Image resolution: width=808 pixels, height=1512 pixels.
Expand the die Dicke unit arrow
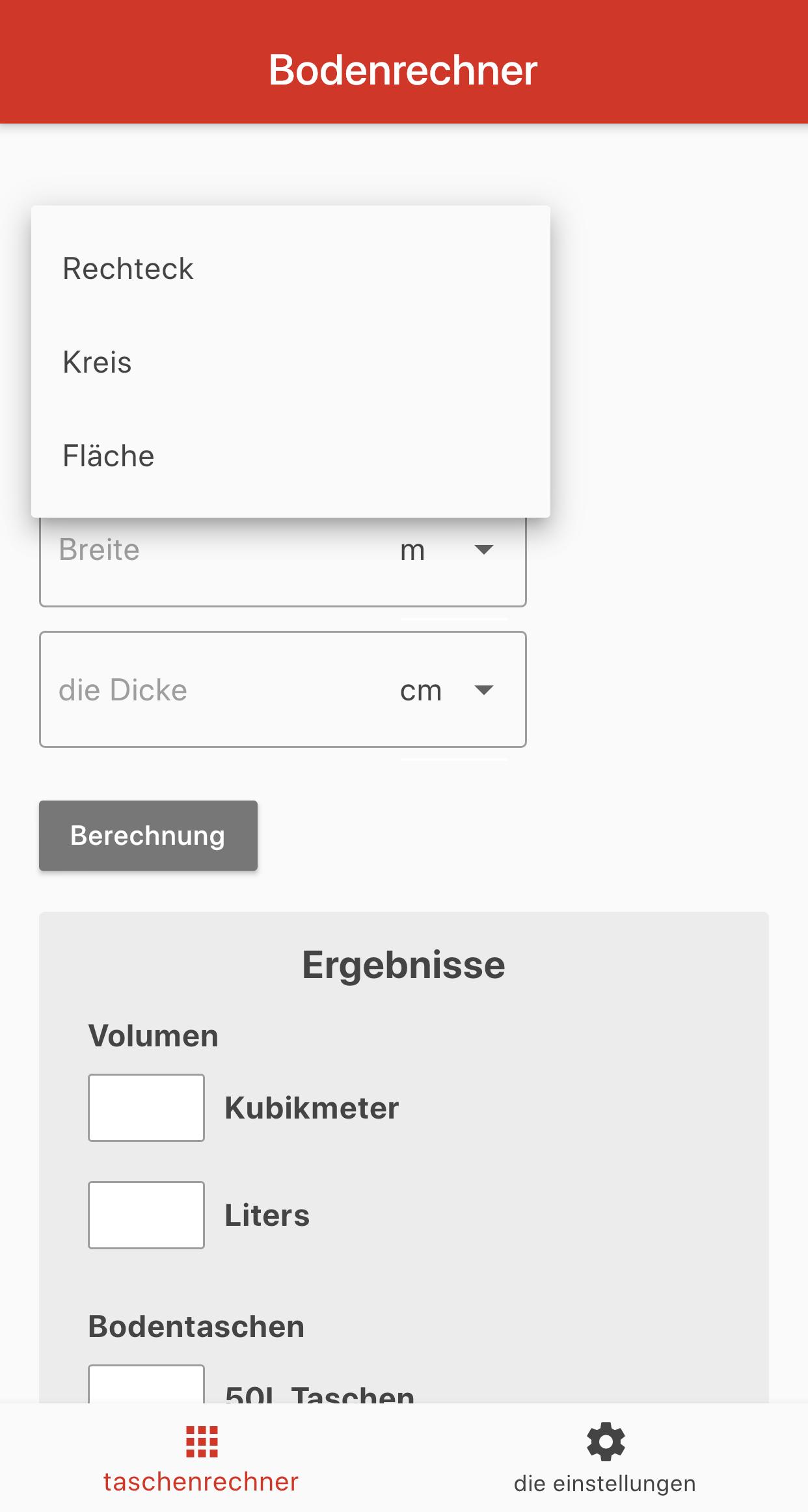(x=484, y=690)
